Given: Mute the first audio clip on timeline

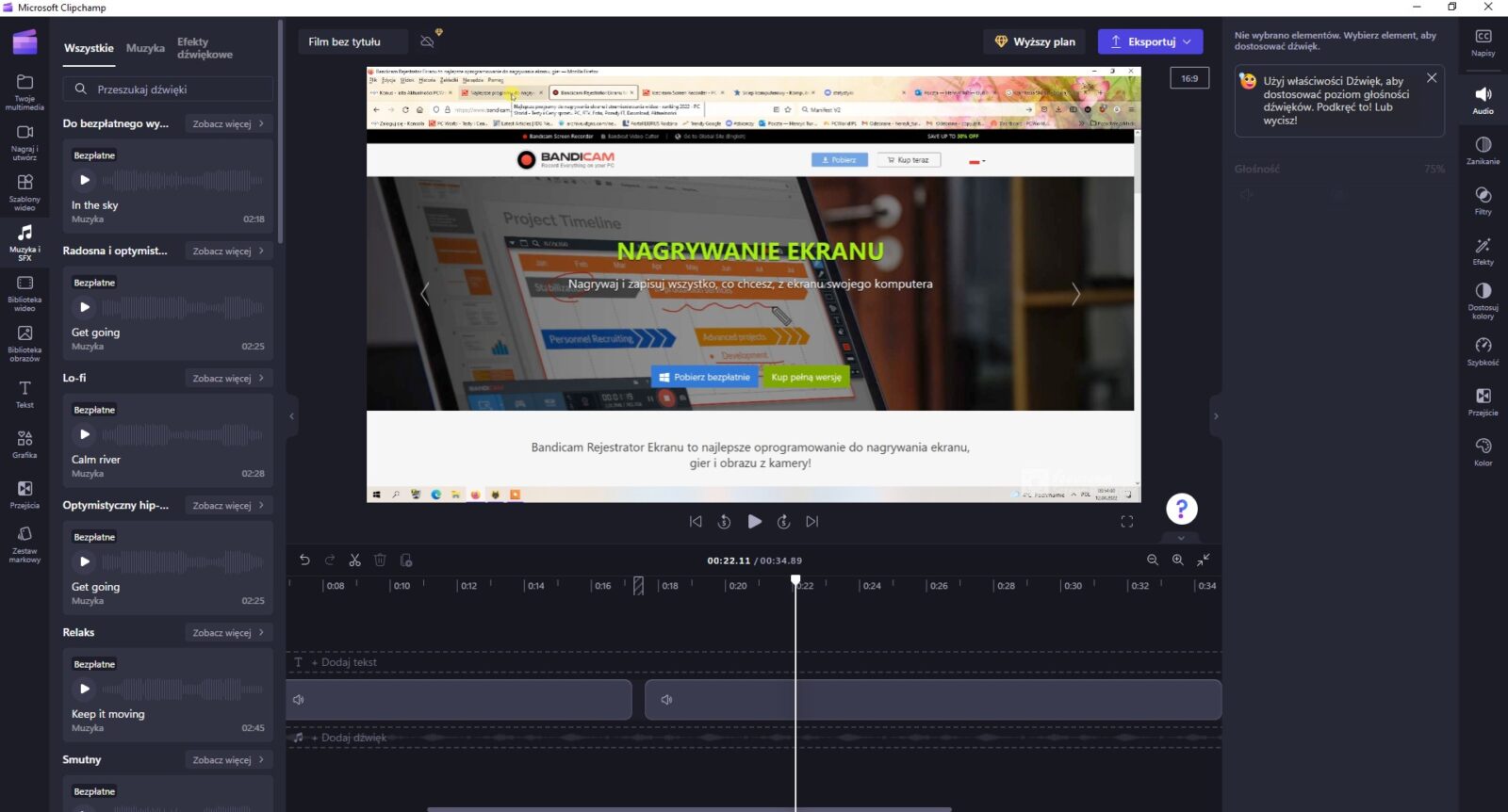Looking at the screenshot, I should 299,700.
